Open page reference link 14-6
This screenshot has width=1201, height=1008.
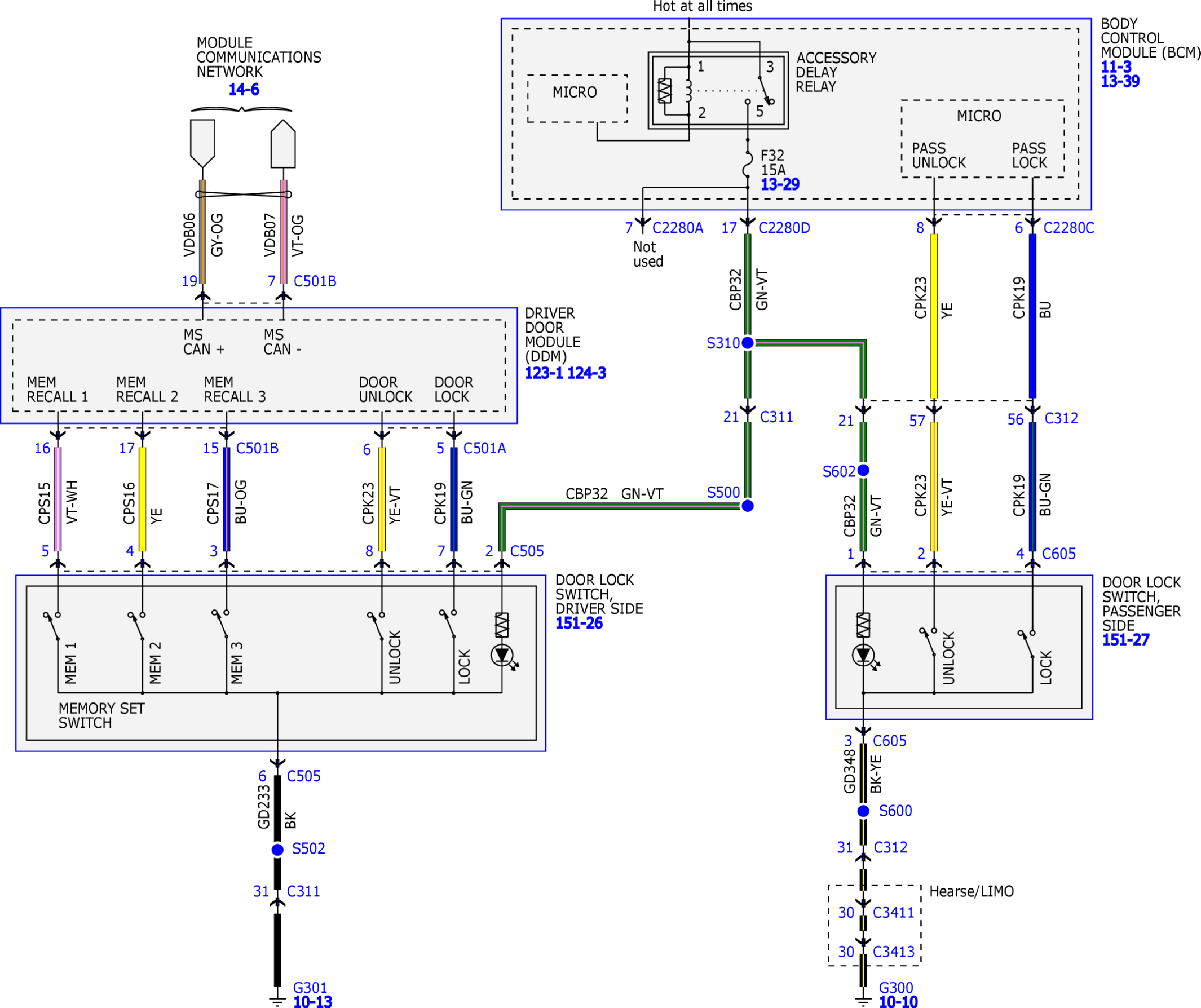click(x=244, y=89)
